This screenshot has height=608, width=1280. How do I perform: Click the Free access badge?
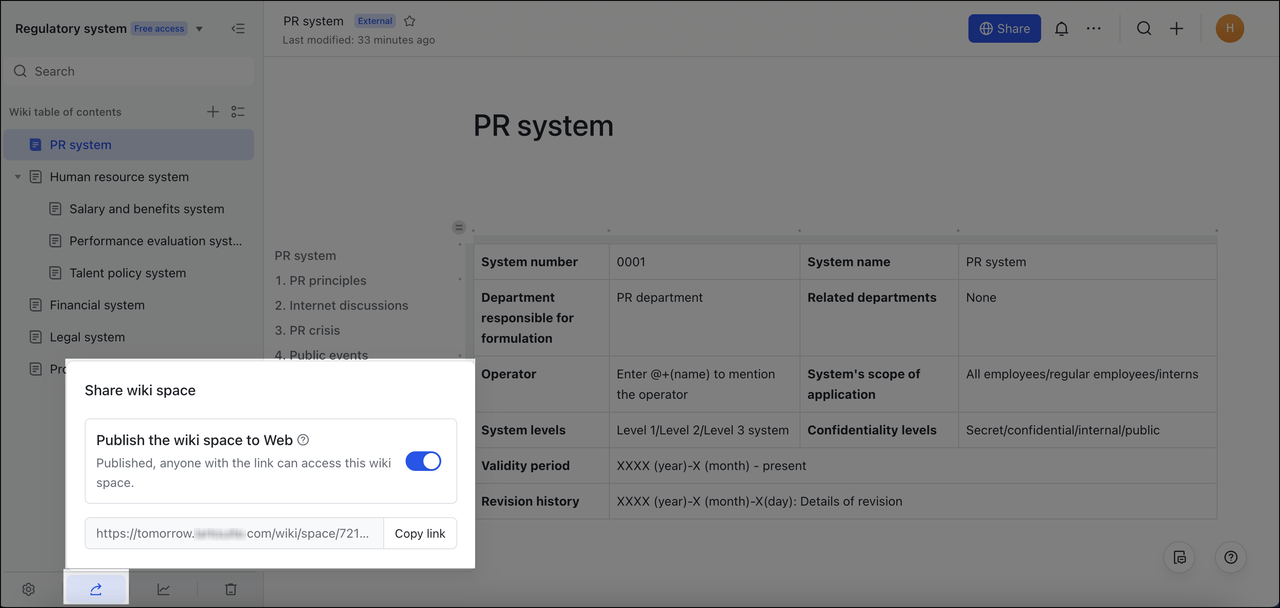tap(159, 29)
